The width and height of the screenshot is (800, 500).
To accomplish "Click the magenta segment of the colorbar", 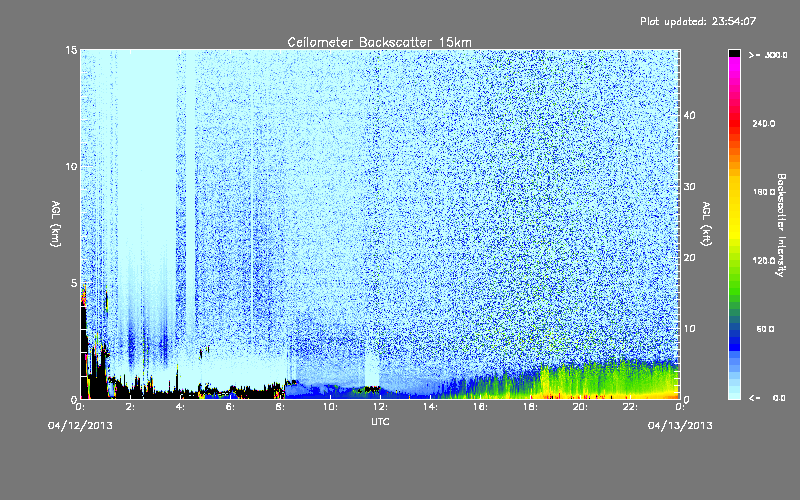I will pyautogui.click(x=734, y=66).
